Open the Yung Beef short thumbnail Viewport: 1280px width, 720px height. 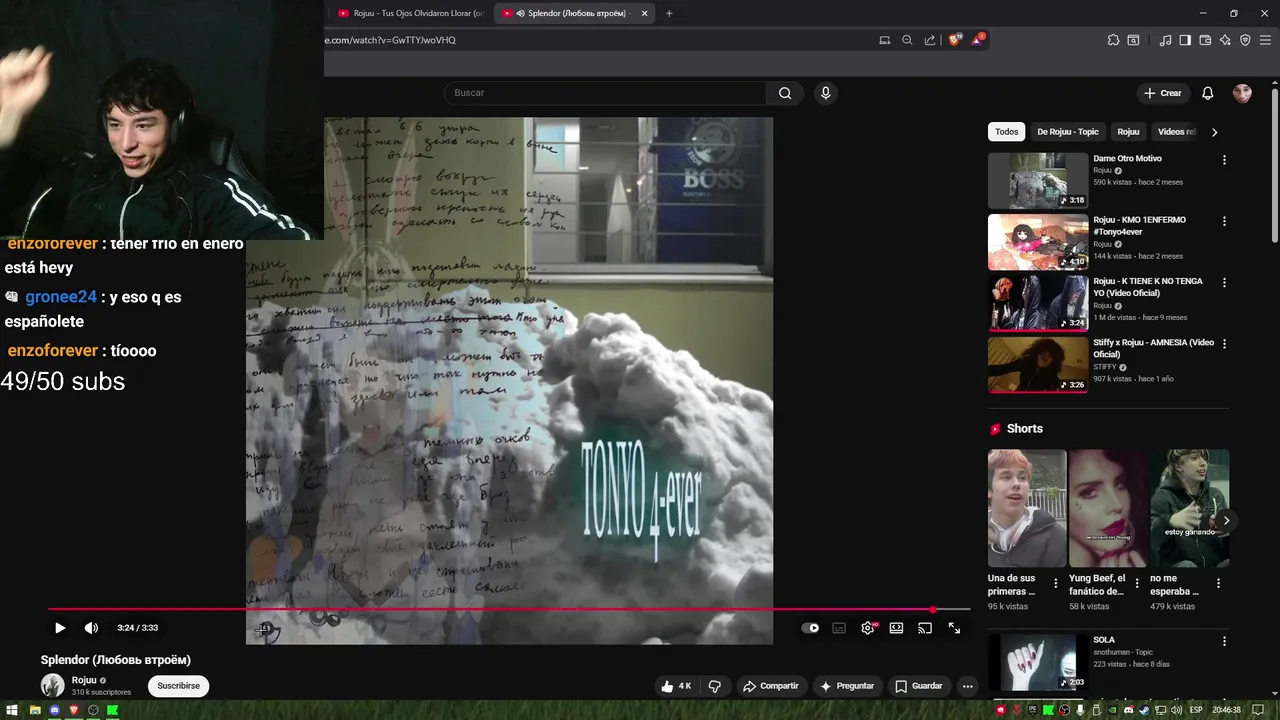[x=1108, y=508]
